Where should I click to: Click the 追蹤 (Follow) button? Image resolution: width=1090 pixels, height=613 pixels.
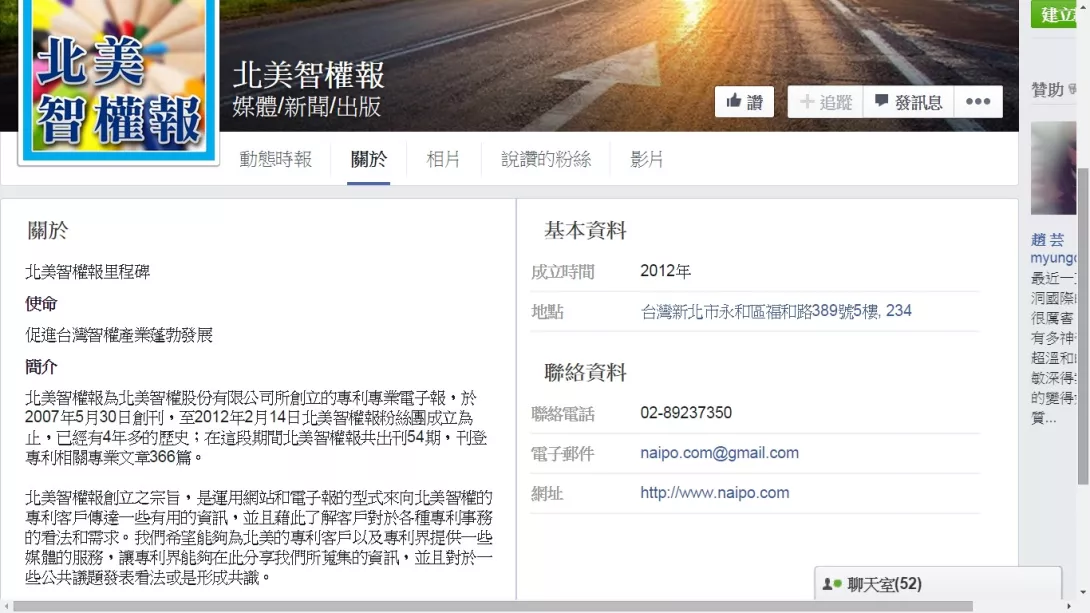click(825, 102)
